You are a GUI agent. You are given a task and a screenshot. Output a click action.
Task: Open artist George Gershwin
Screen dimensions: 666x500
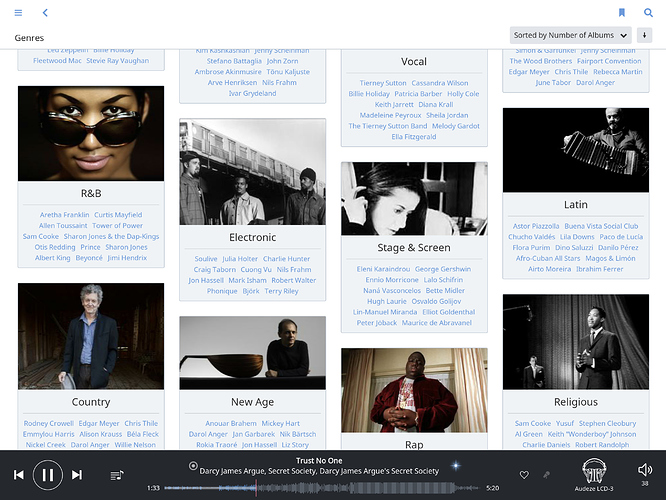point(443,269)
